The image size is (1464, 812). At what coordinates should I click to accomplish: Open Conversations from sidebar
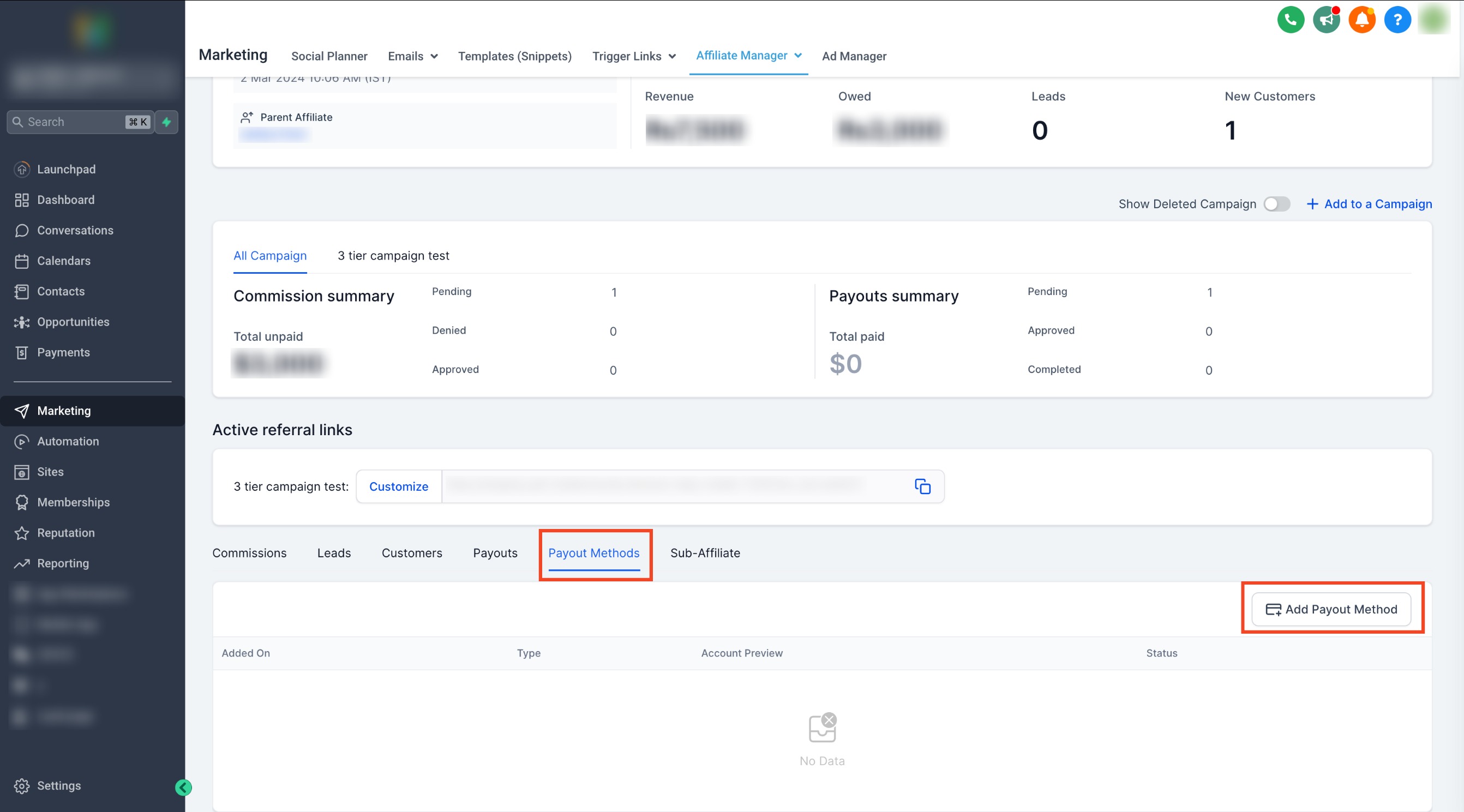click(75, 230)
